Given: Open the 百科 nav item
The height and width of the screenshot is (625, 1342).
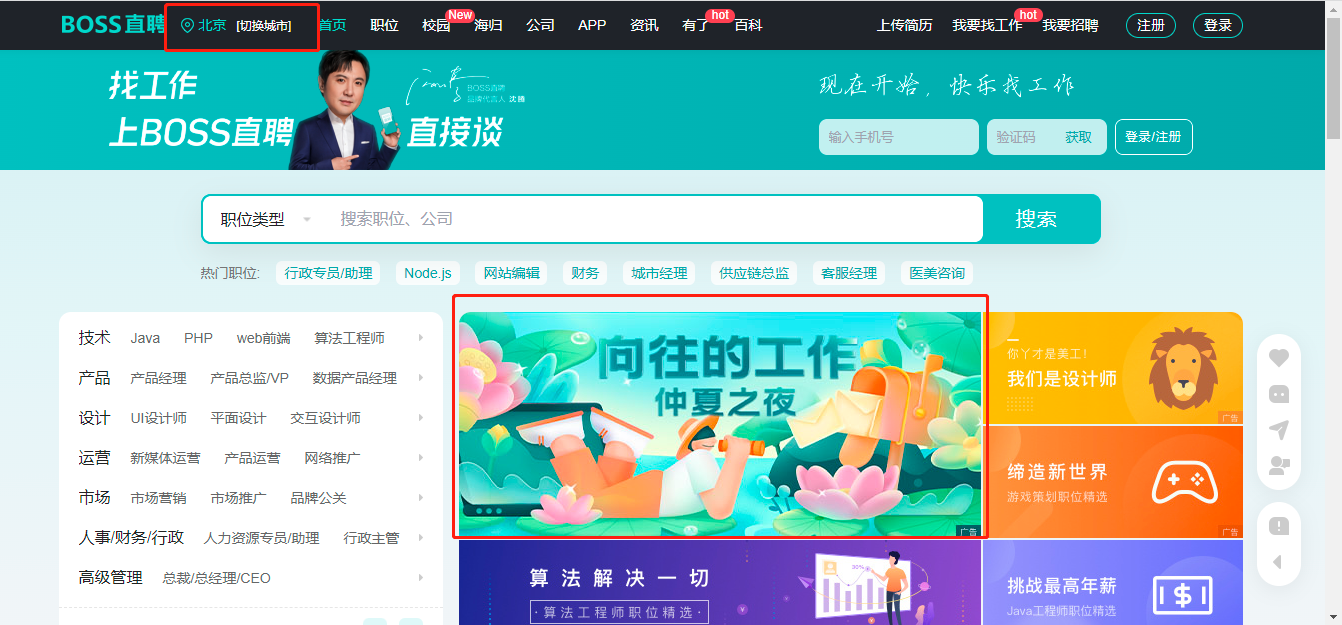Looking at the screenshot, I should tap(748, 25).
